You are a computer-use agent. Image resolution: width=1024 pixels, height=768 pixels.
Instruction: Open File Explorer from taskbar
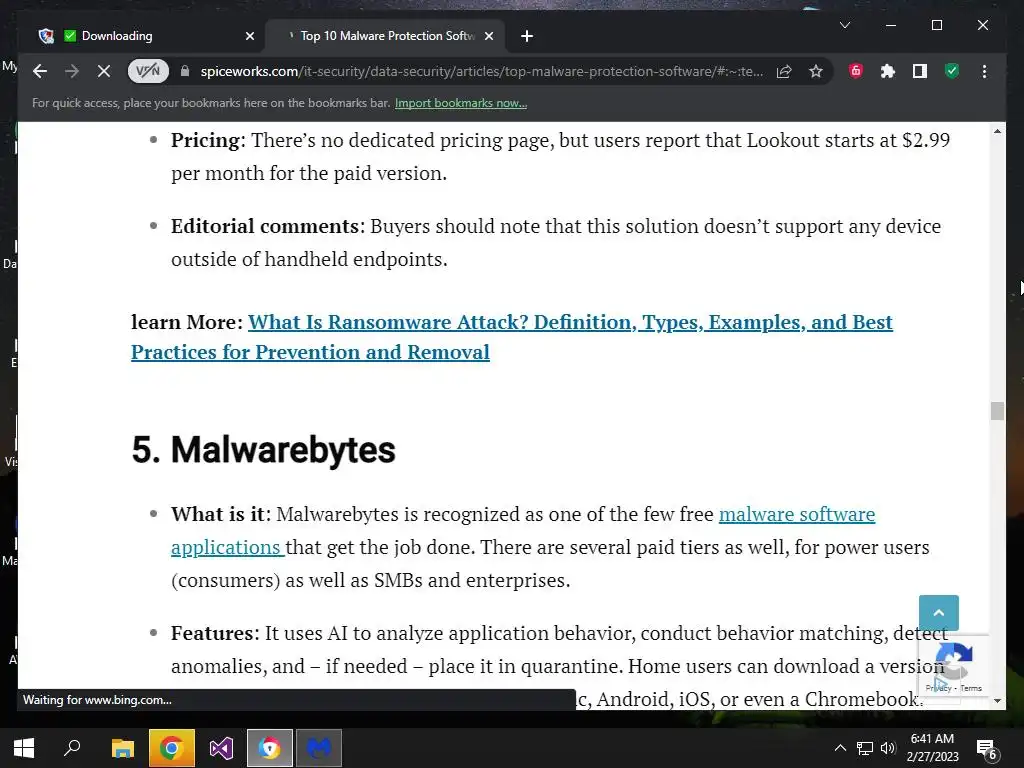point(122,748)
